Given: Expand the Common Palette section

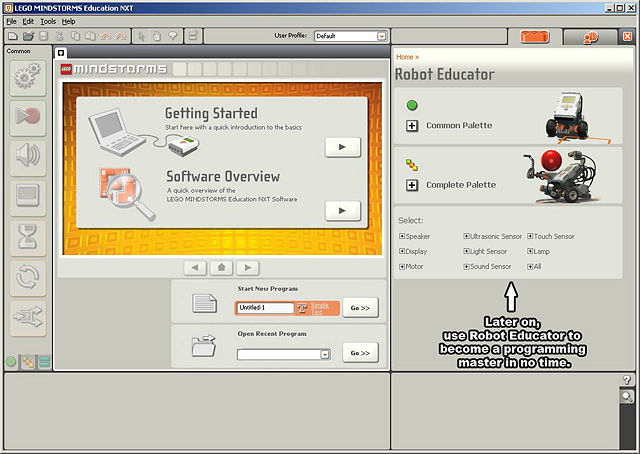Looking at the screenshot, I should tap(412, 126).
